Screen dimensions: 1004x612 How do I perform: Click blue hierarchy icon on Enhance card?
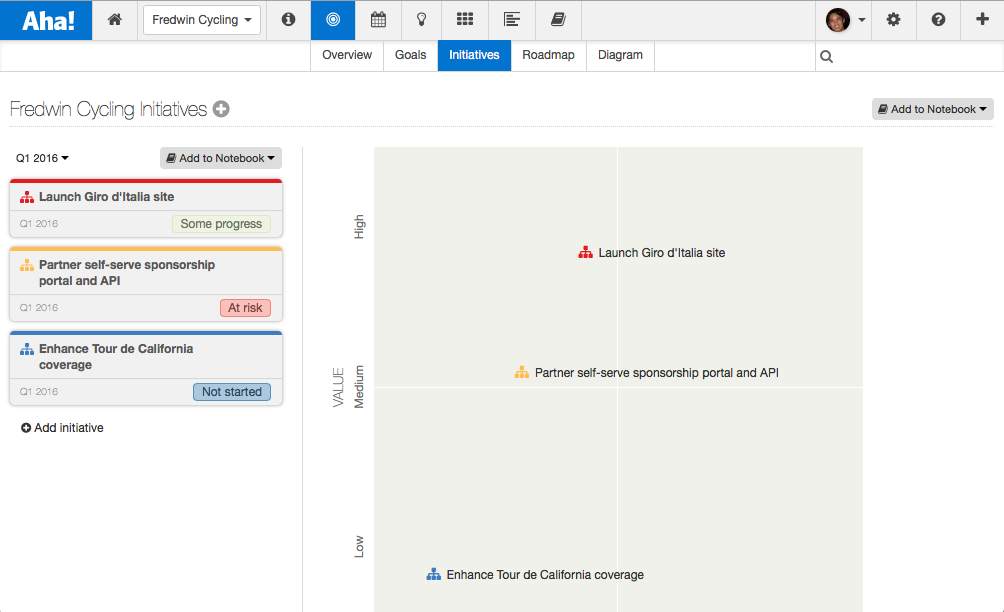click(x=27, y=349)
